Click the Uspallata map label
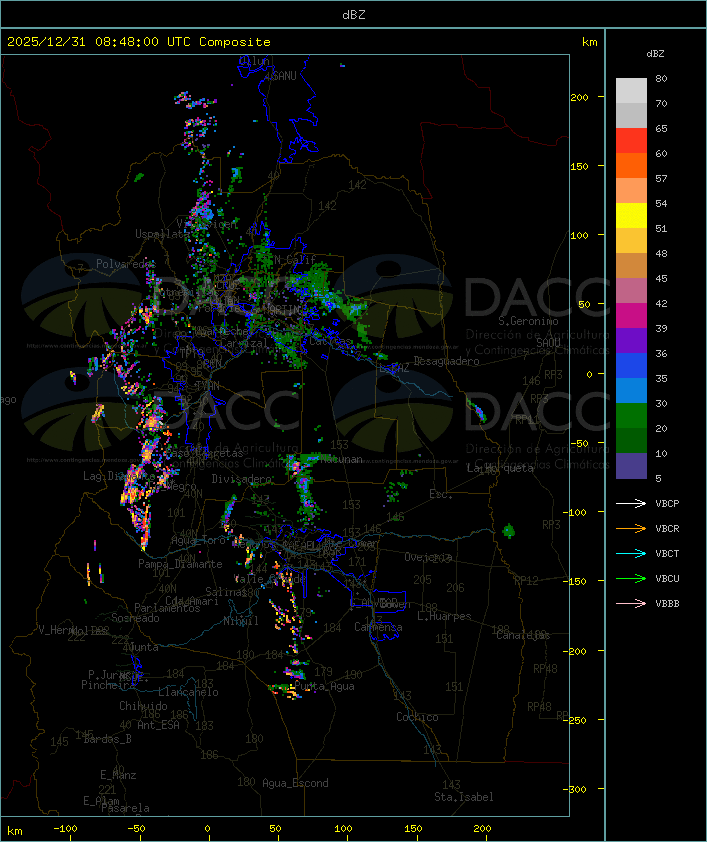The image size is (707, 842). pos(163,234)
